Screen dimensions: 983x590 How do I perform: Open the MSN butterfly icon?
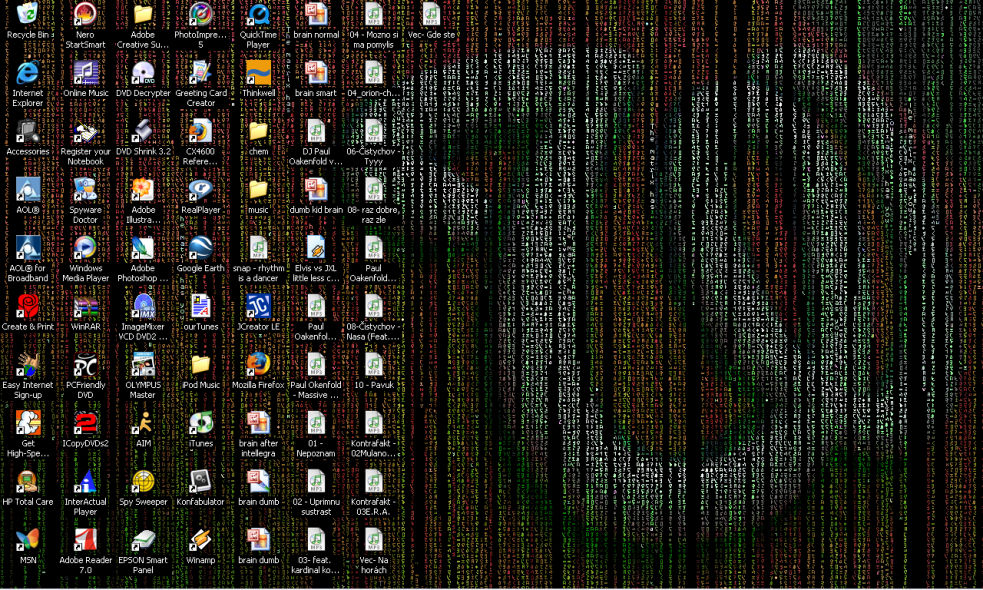click(x=28, y=539)
